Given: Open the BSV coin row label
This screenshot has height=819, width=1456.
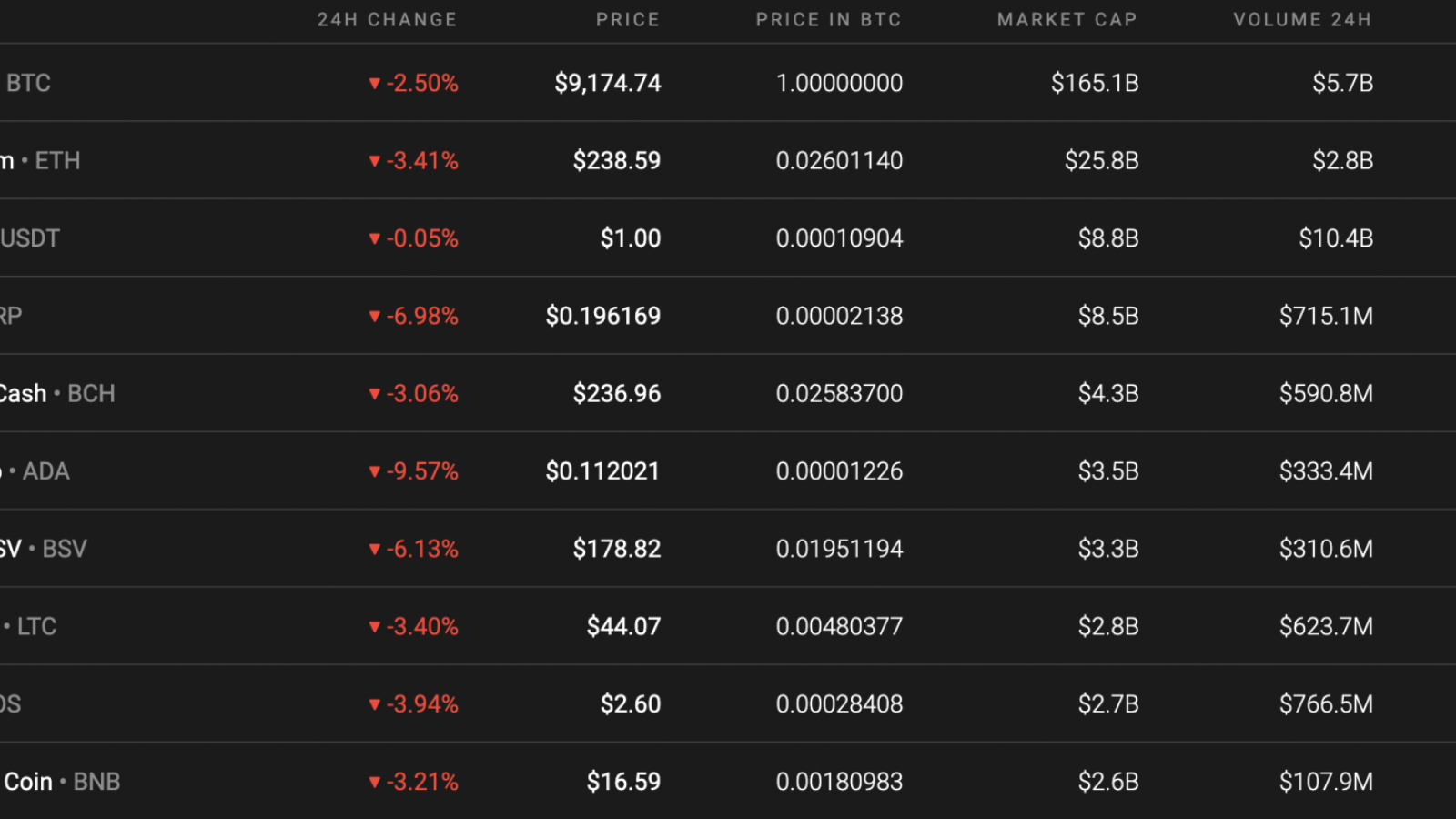Looking at the screenshot, I should 44,549.
